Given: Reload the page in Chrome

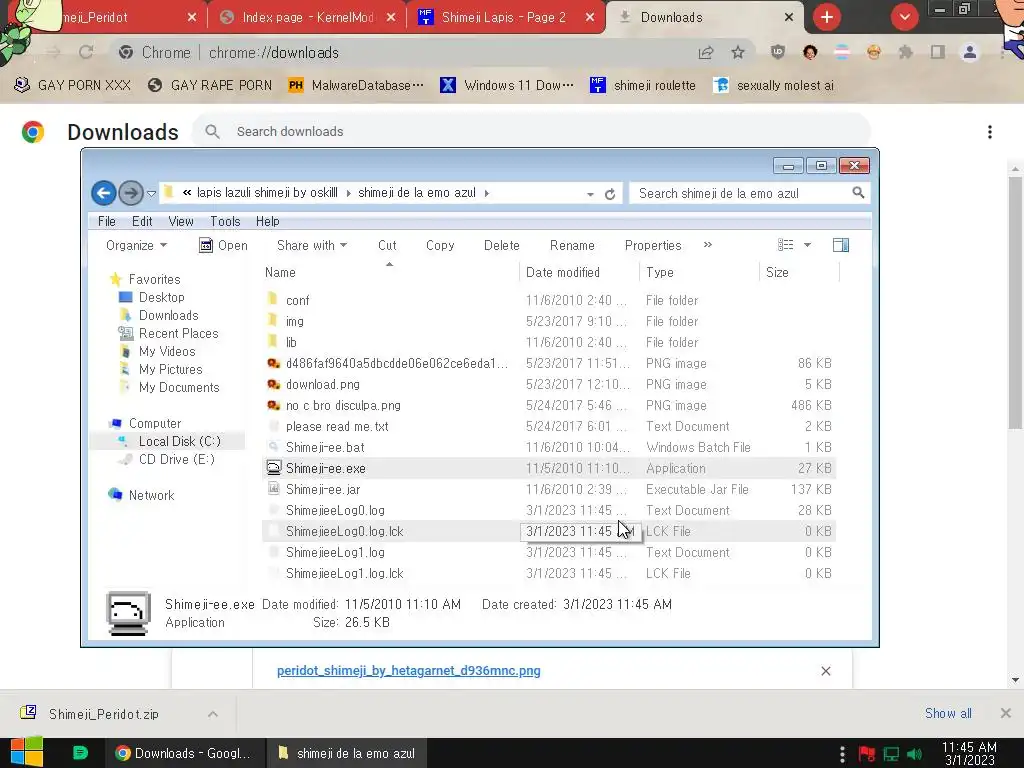Looking at the screenshot, I should click(86, 52).
